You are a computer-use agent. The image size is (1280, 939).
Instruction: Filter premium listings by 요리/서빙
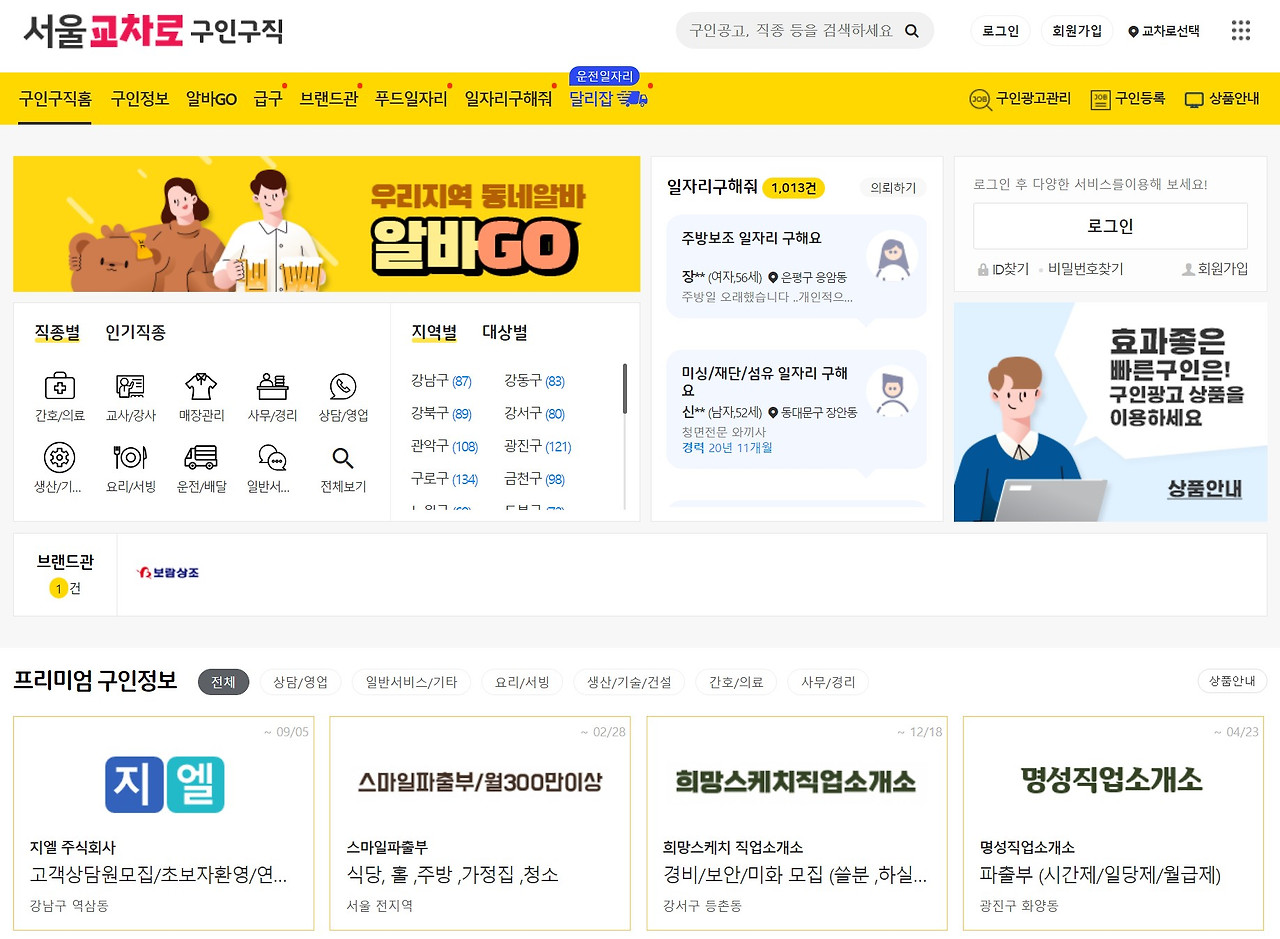tap(516, 682)
